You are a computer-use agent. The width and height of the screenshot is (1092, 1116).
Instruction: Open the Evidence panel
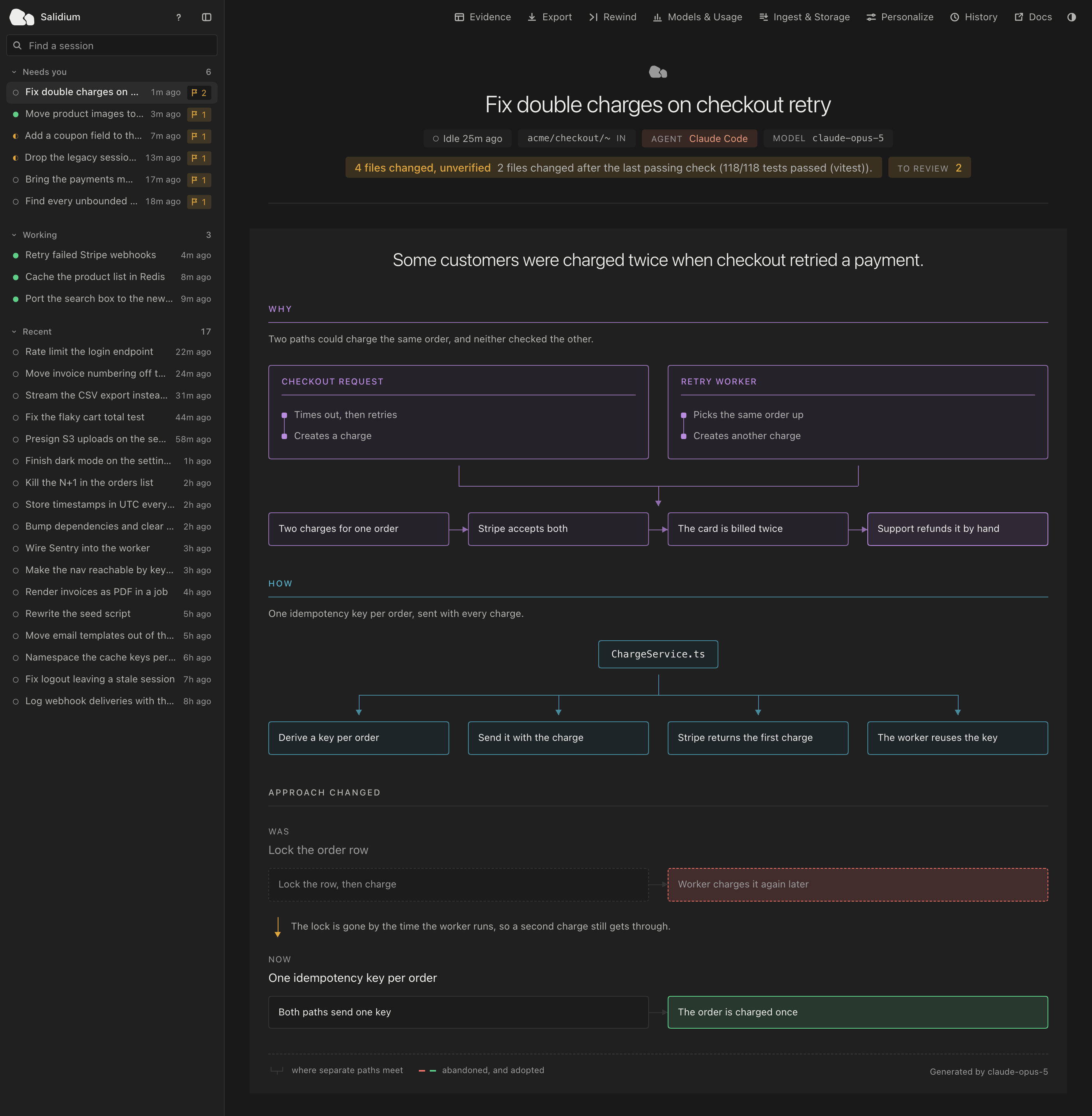click(482, 17)
